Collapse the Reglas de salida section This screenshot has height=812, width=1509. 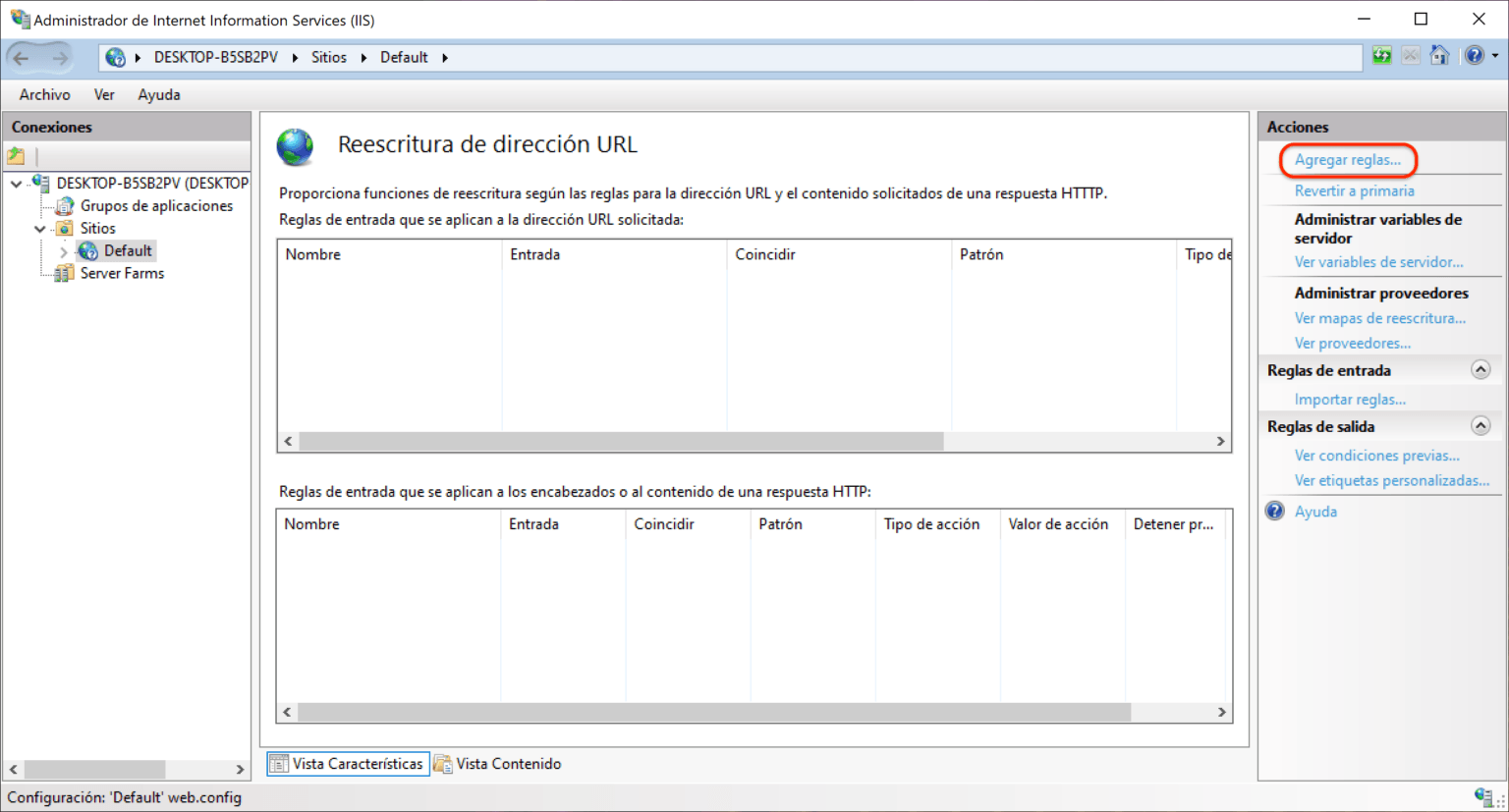click(1481, 426)
